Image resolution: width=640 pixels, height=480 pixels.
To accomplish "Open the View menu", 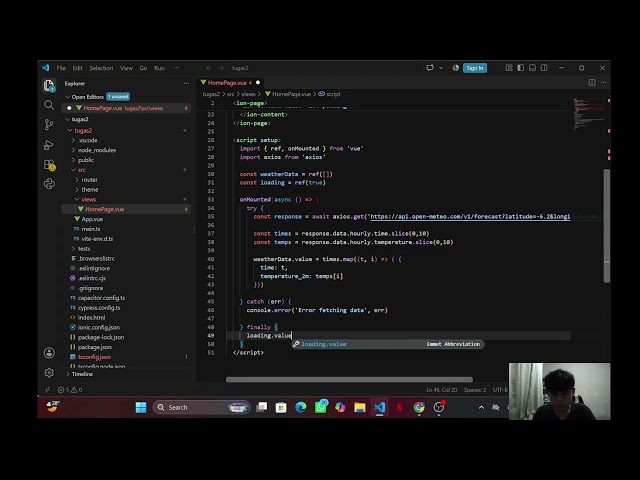I will 126,68.
